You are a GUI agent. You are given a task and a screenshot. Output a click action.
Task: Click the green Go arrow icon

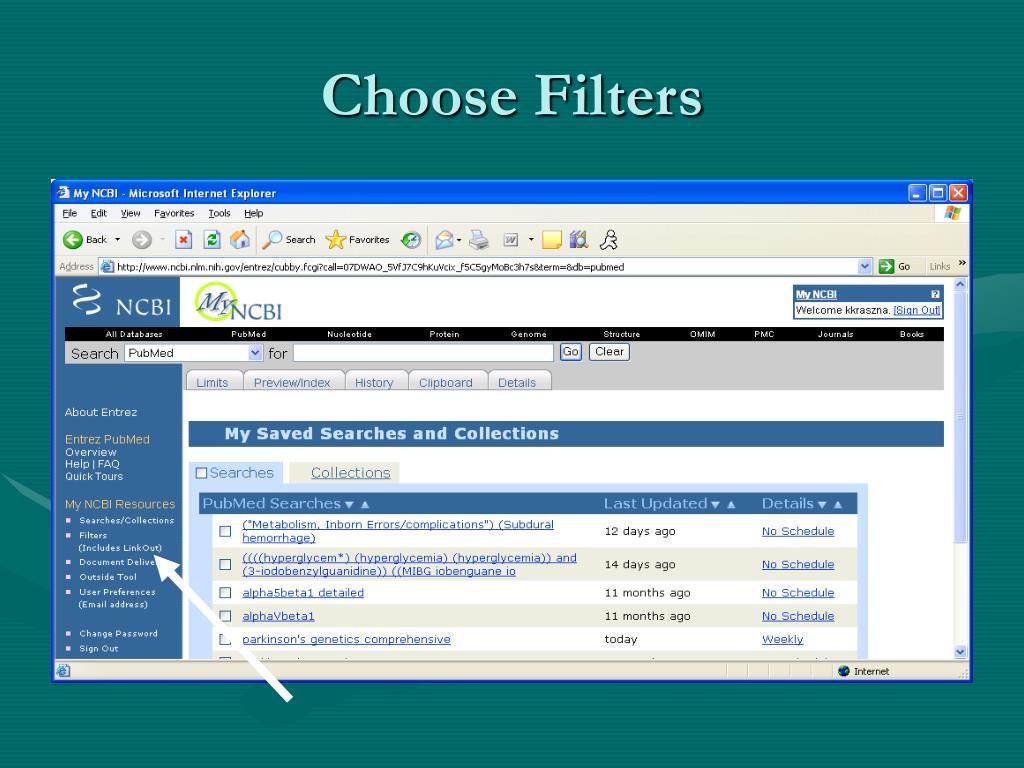(886, 266)
